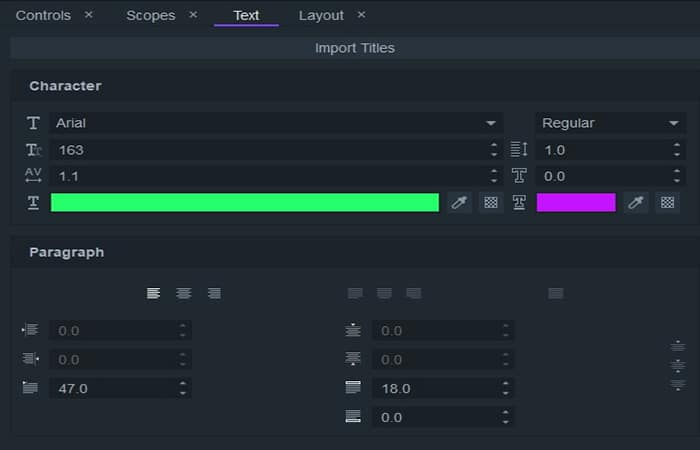
Task: Switch to the Scopes tab
Action: click(150, 15)
